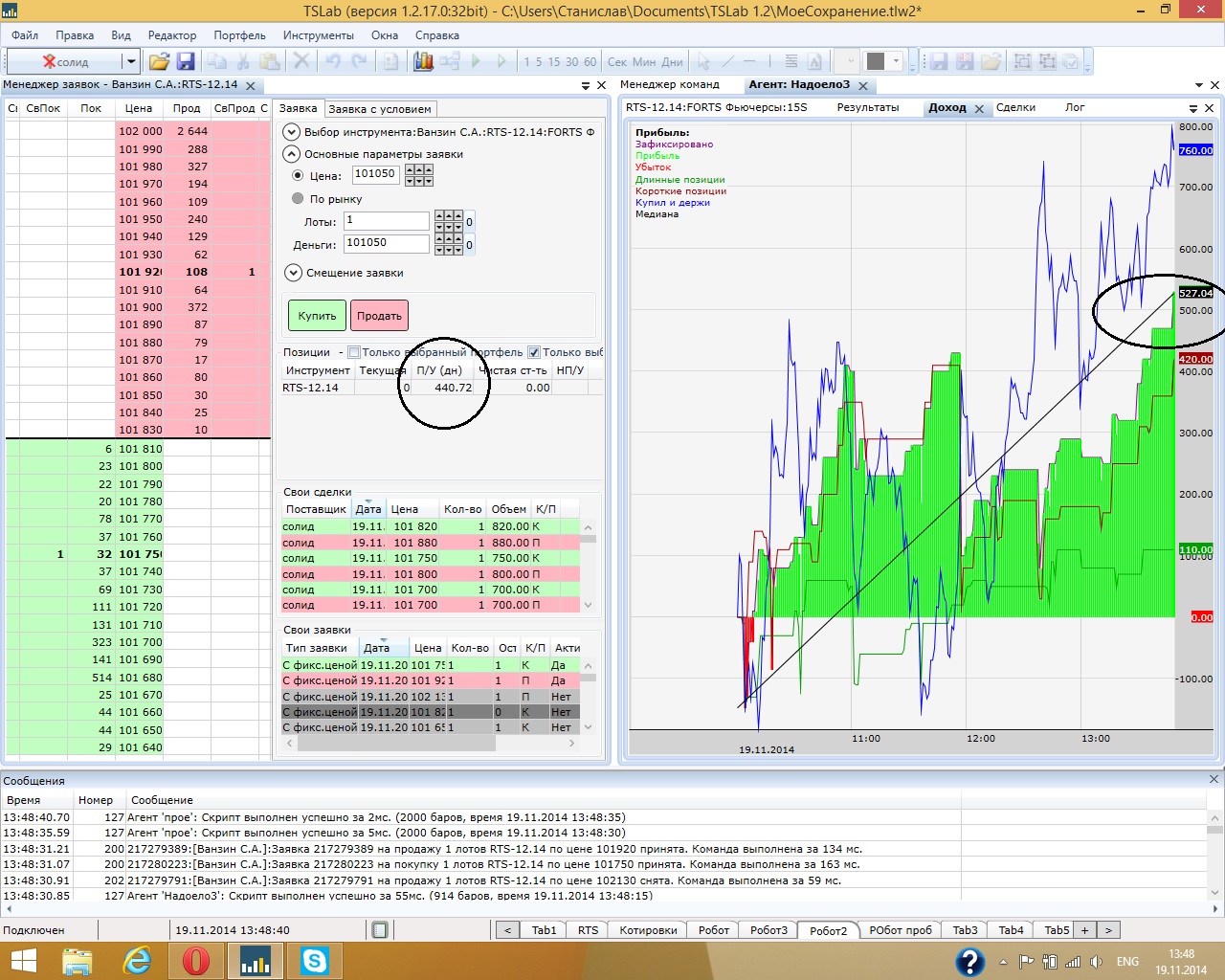Select the По рынку market radio button

click(298, 199)
